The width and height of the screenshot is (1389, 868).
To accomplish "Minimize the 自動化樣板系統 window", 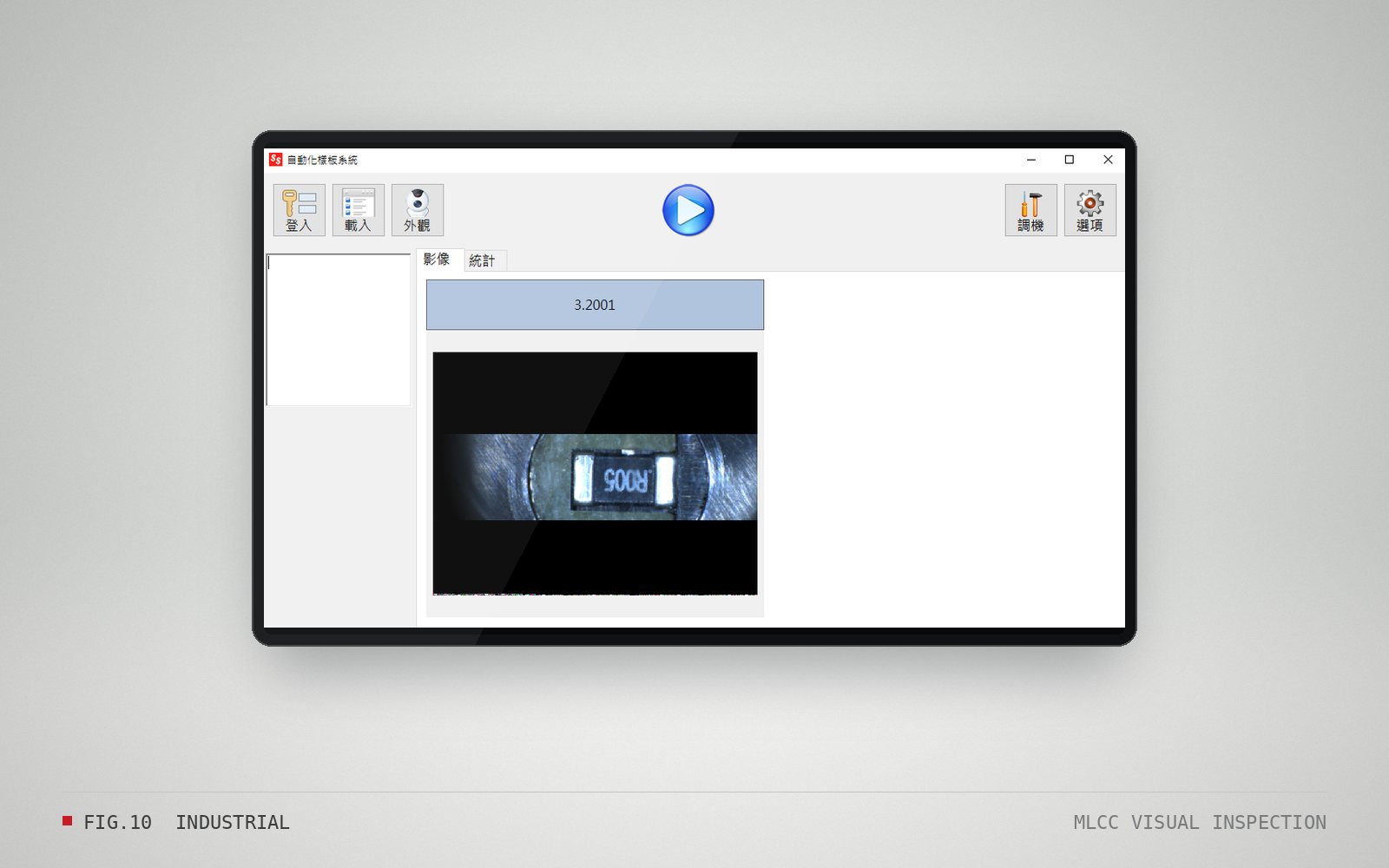I will (x=1031, y=160).
